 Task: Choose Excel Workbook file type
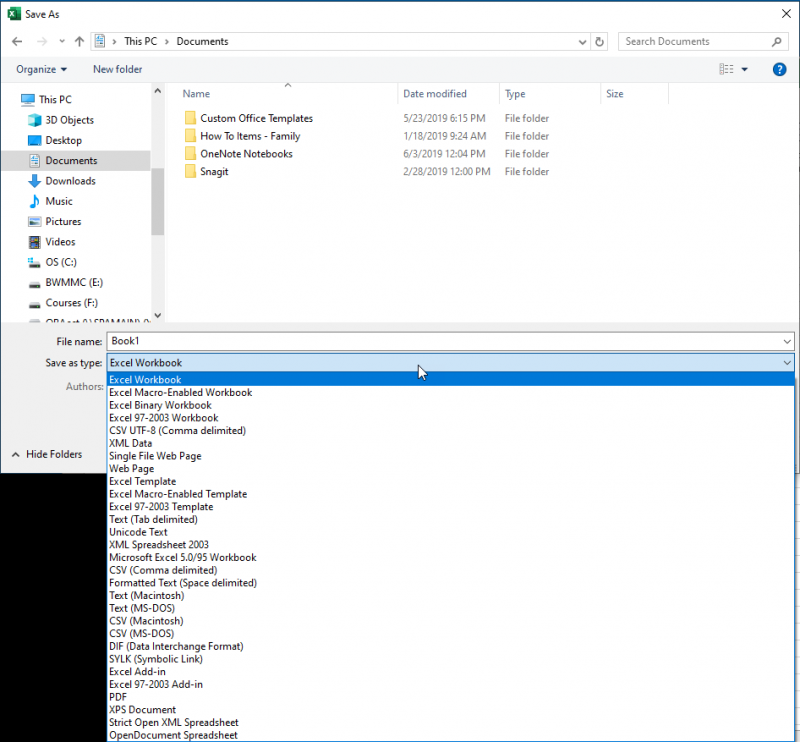[x=451, y=380]
